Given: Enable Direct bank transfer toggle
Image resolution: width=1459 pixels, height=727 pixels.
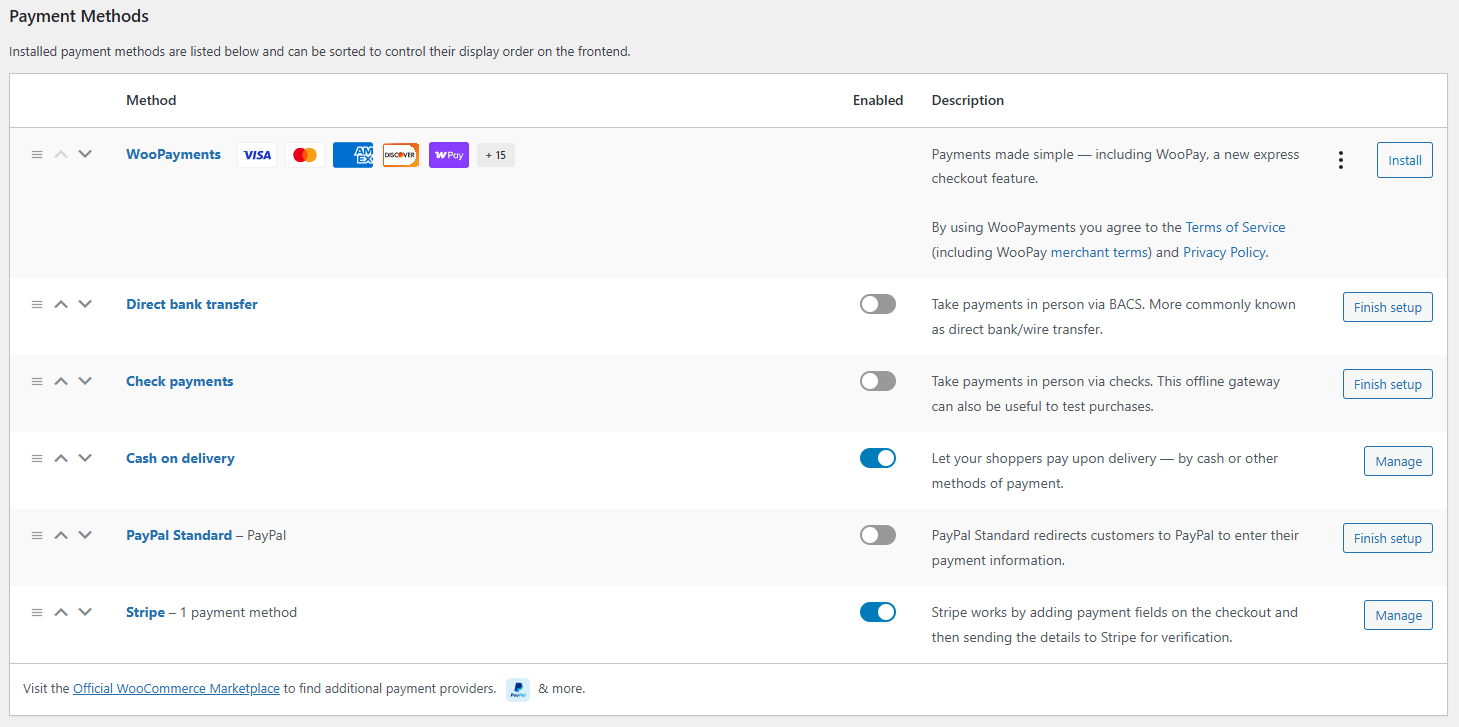Looking at the screenshot, I should (x=878, y=304).
